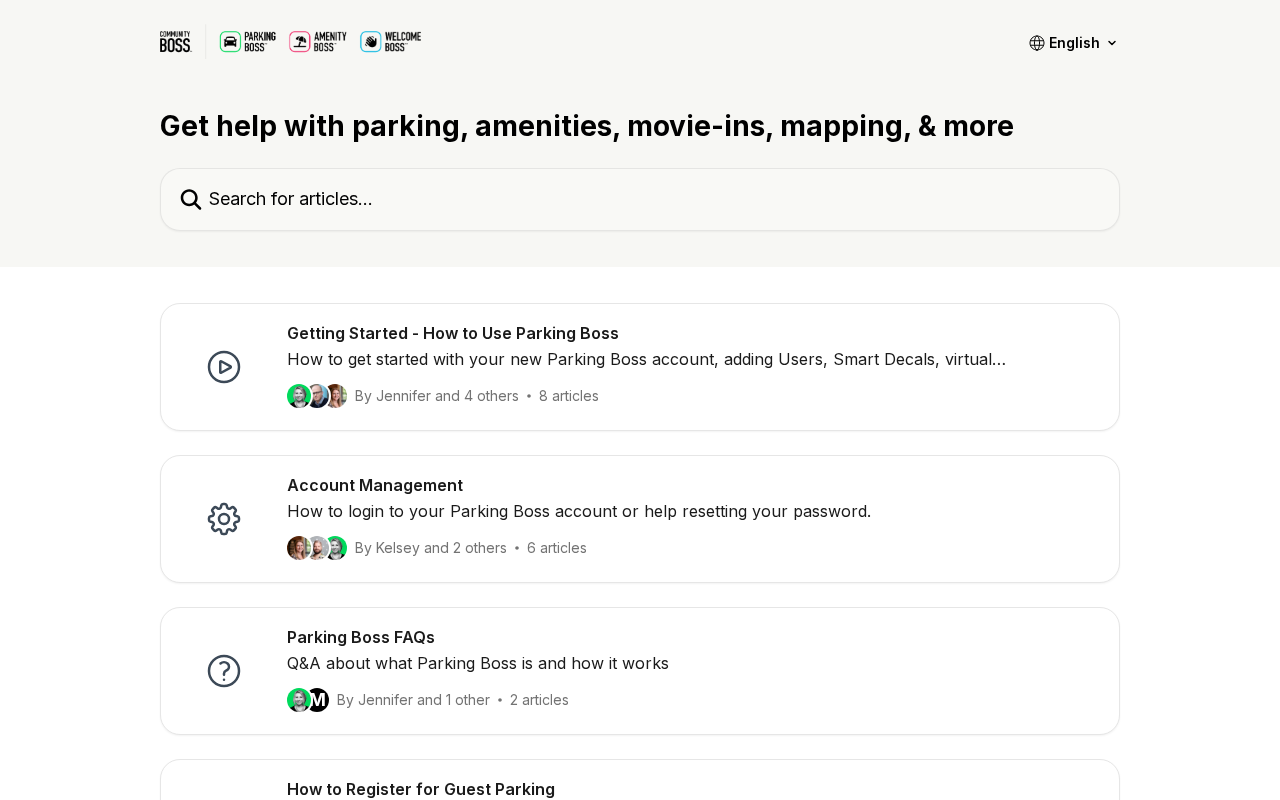Open the Parking Boss FAQs collection

point(361,638)
